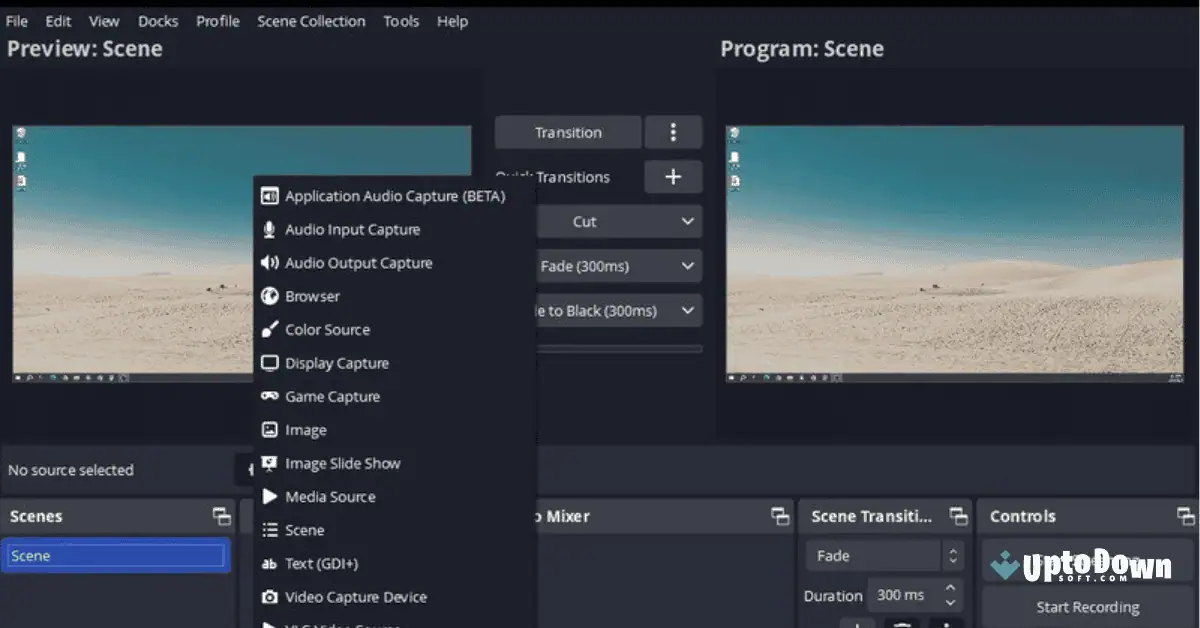This screenshot has height=628, width=1200.
Task: Select the Game Capture gamepad icon
Action: coord(269,396)
